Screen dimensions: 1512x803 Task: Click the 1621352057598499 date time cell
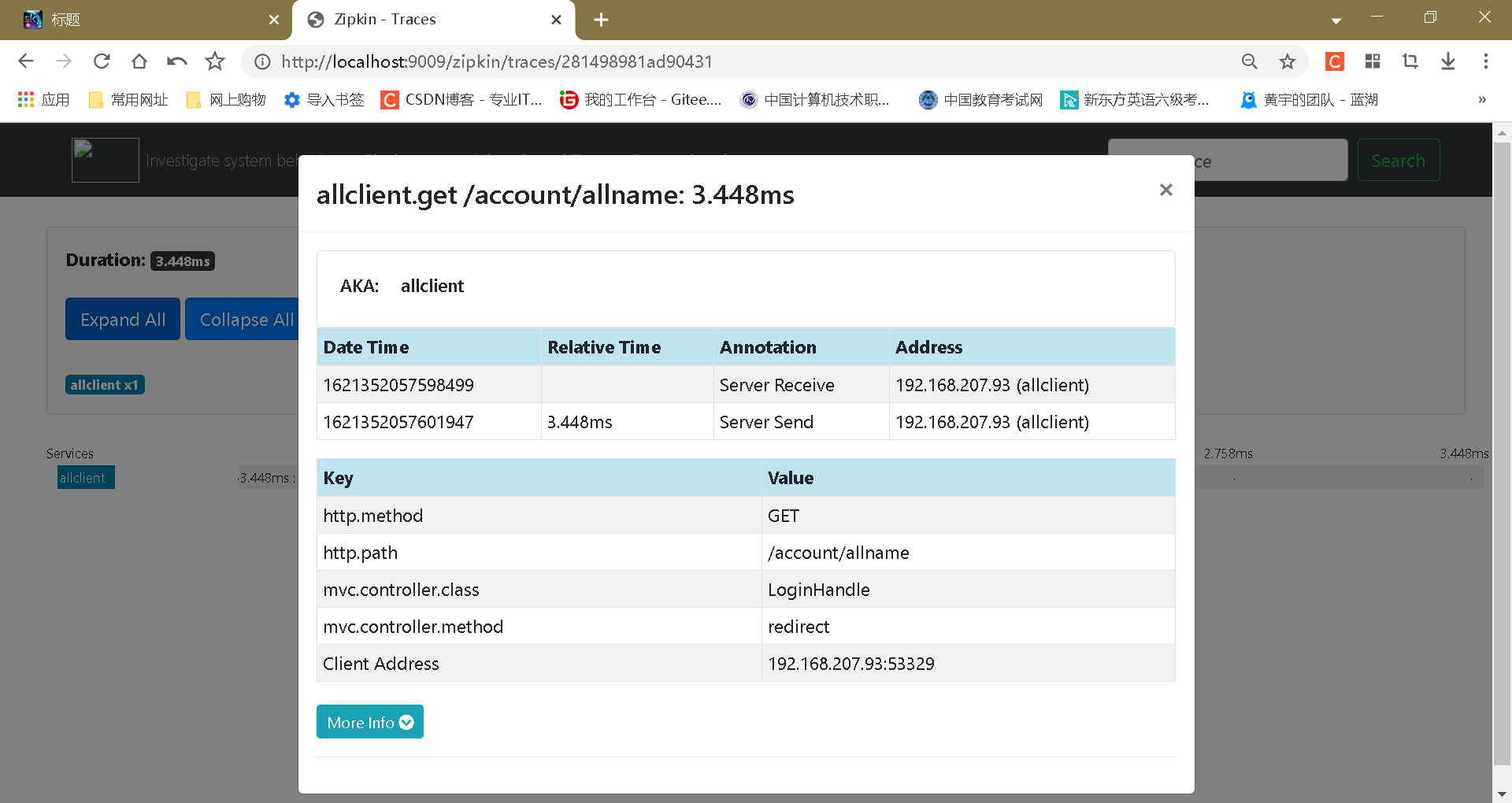point(429,384)
